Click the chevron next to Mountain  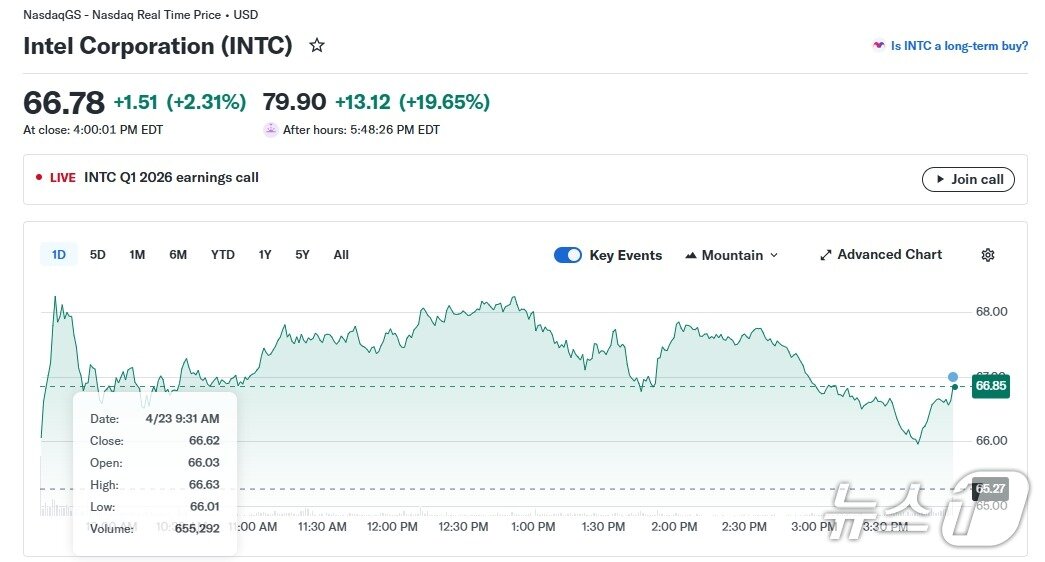coord(773,255)
